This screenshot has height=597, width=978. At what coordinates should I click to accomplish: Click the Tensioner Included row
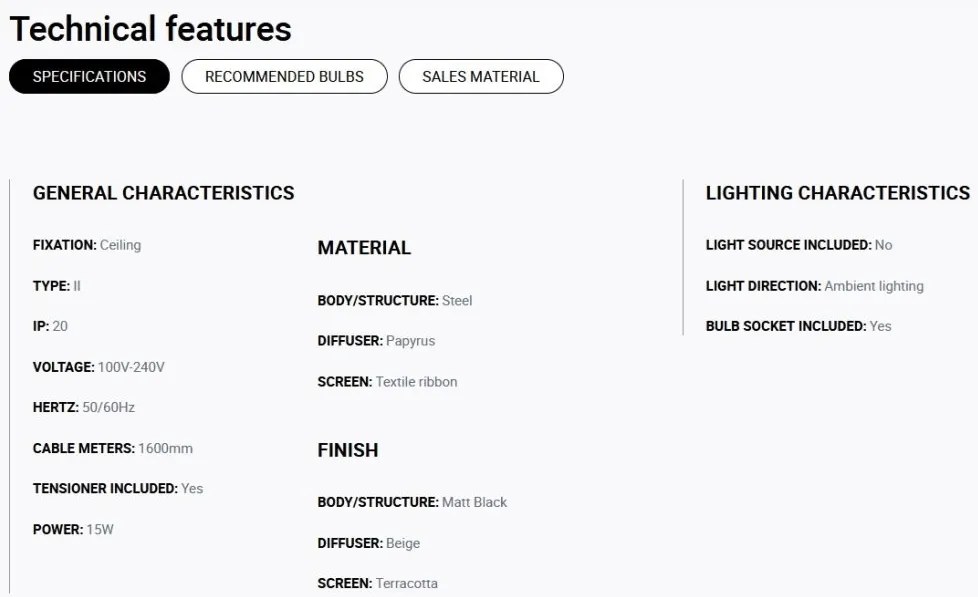[x=118, y=488]
